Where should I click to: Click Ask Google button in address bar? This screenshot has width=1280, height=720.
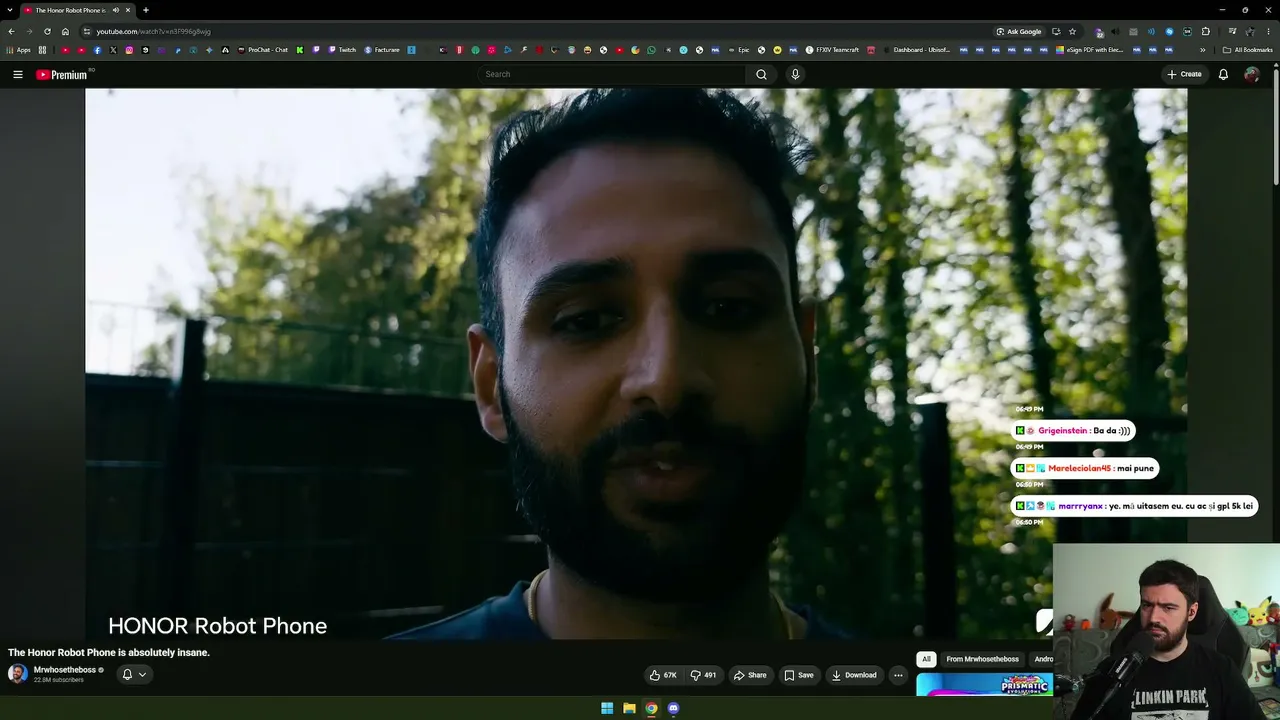click(1019, 31)
